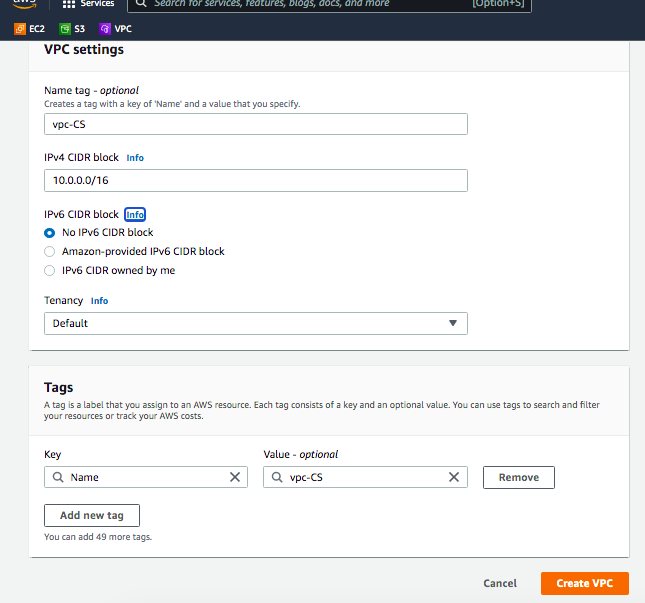Image resolution: width=645 pixels, height=603 pixels.
Task: Click Add new tag button
Action: point(92,515)
